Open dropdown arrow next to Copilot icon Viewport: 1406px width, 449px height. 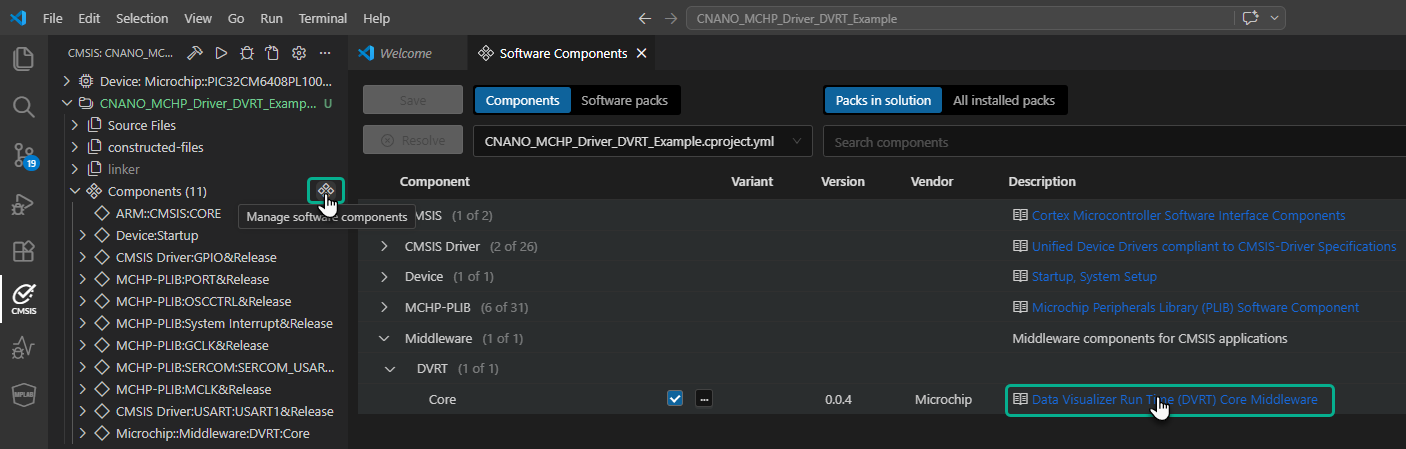click(x=1274, y=19)
